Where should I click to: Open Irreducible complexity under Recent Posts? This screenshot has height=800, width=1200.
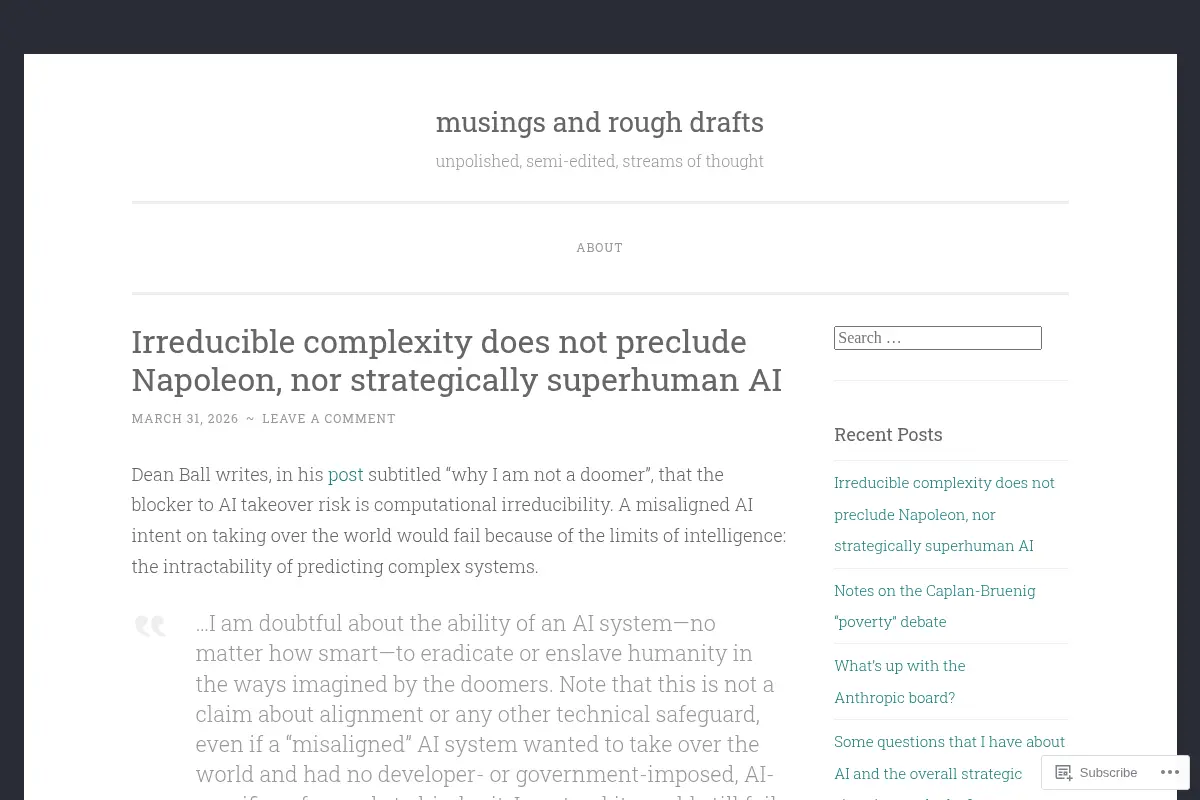pos(944,514)
